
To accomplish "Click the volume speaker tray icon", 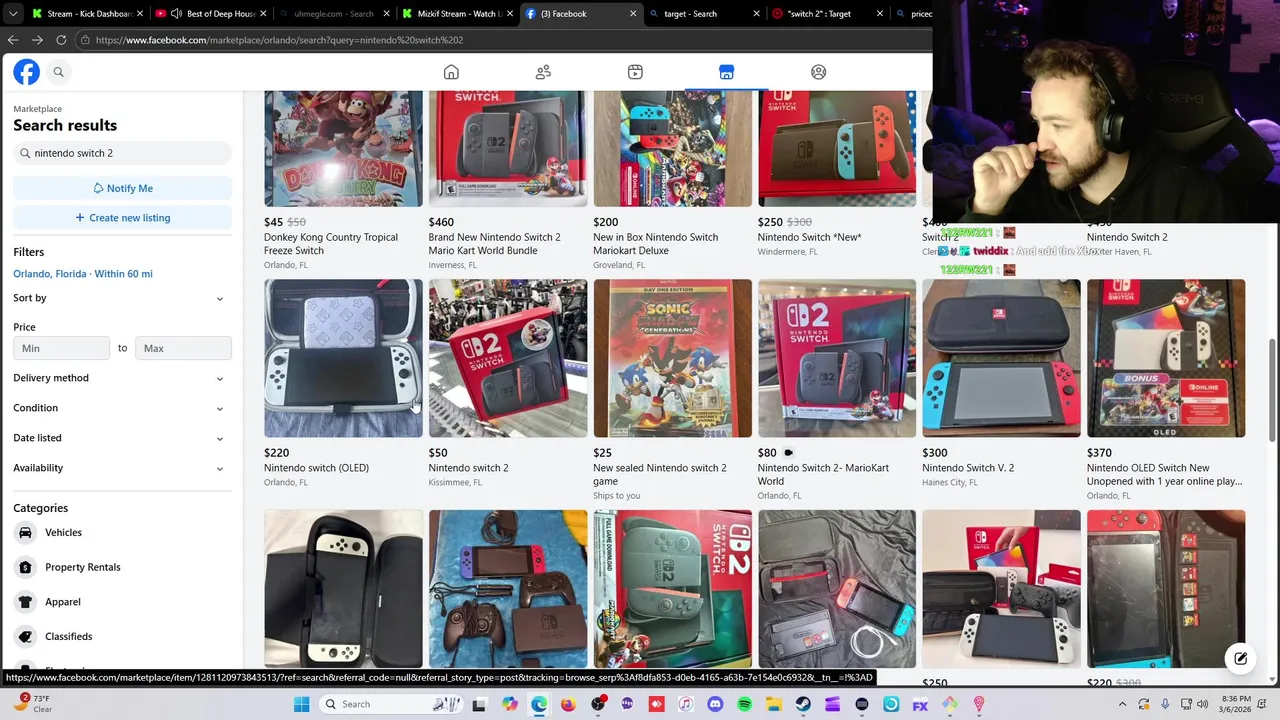I will pyautogui.click(x=1204, y=704).
